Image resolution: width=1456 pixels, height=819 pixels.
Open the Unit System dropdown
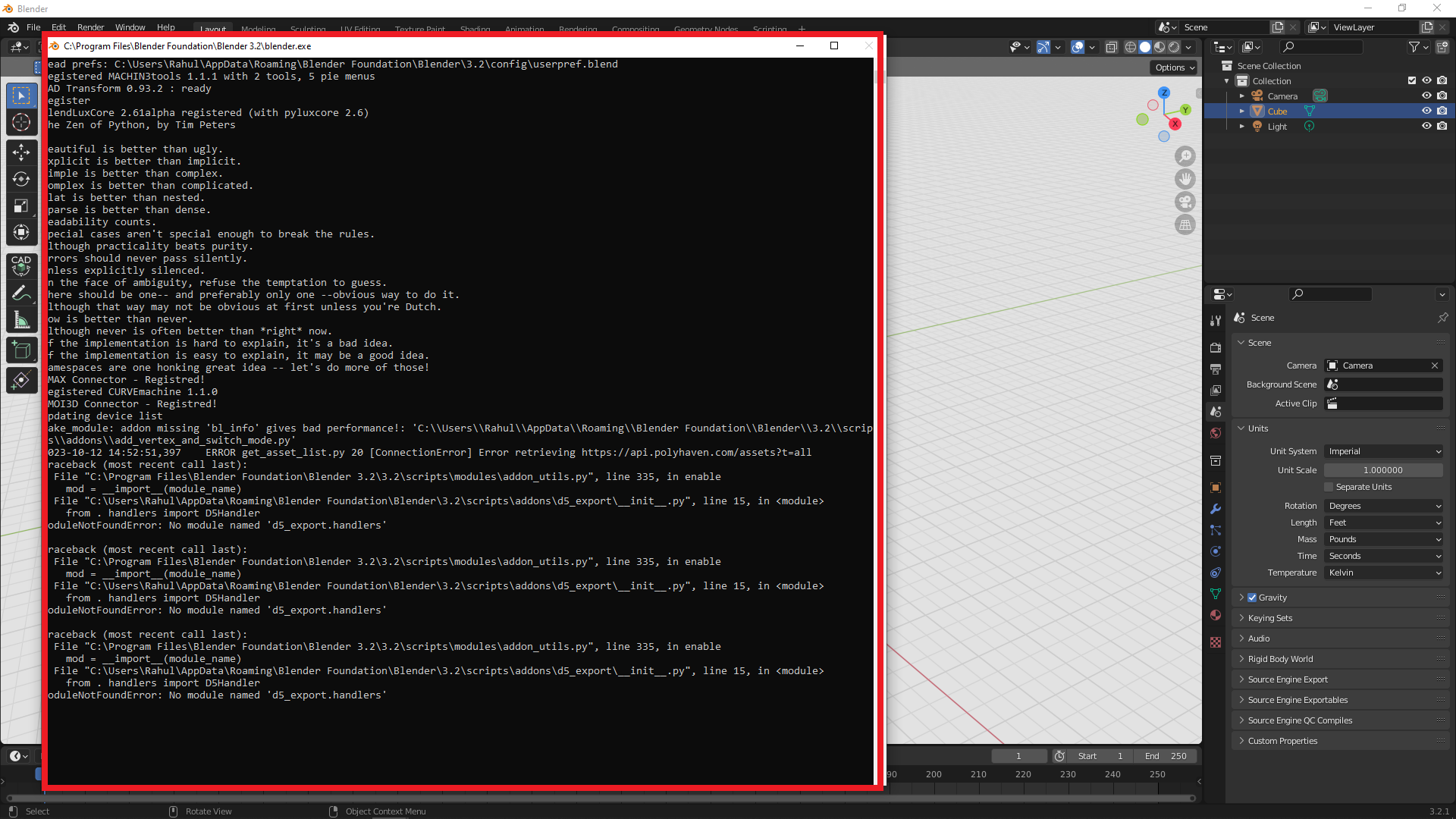click(x=1384, y=451)
